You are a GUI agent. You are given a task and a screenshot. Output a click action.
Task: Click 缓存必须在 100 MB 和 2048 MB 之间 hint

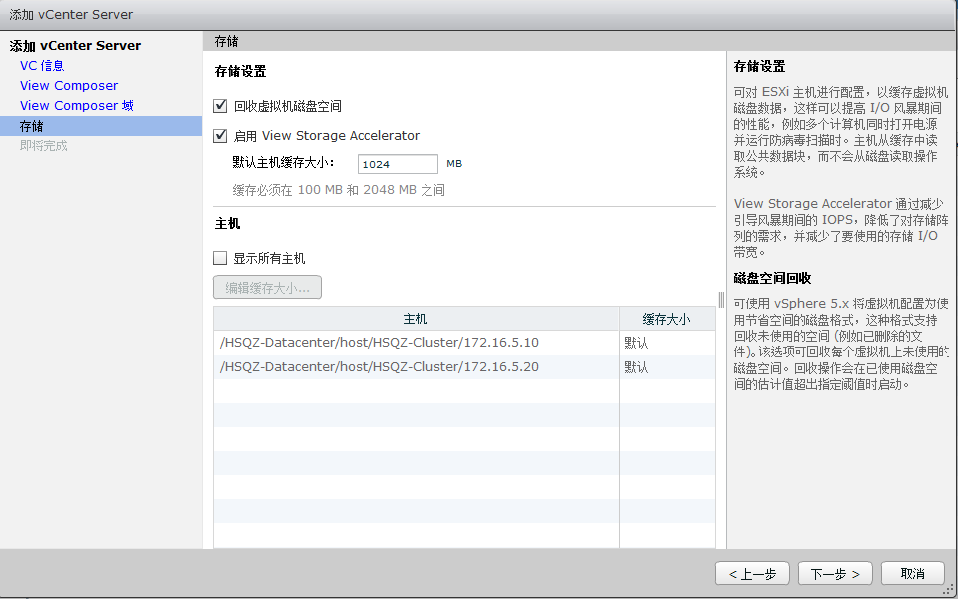click(x=338, y=190)
